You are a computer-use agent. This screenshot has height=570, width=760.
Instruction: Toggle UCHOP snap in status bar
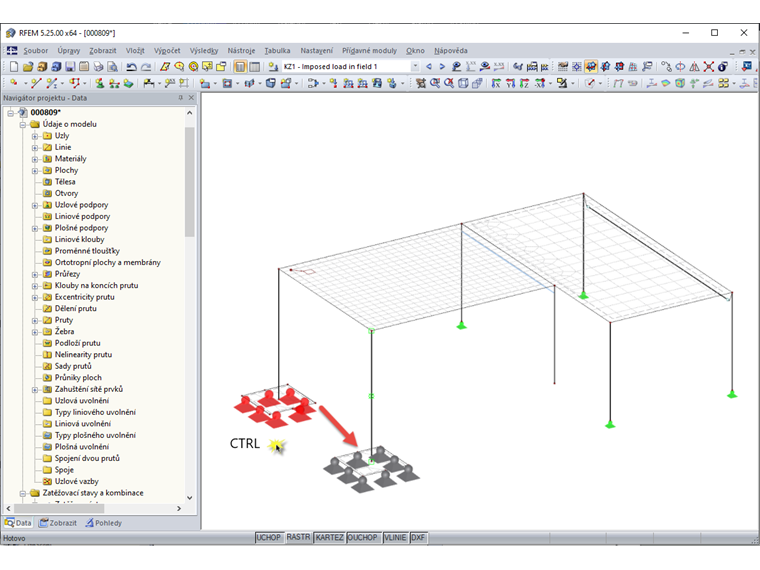pyautogui.click(x=269, y=538)
